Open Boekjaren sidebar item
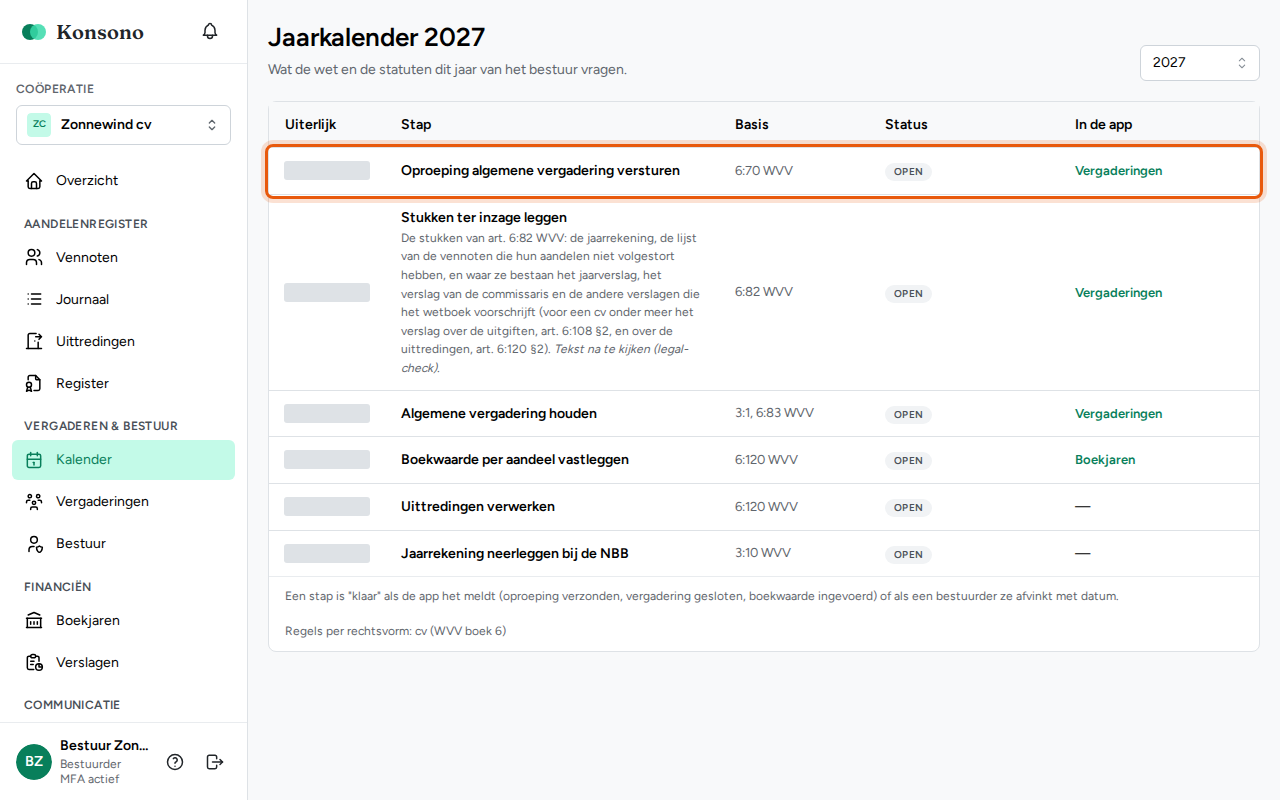 click(x=123, y=621)
